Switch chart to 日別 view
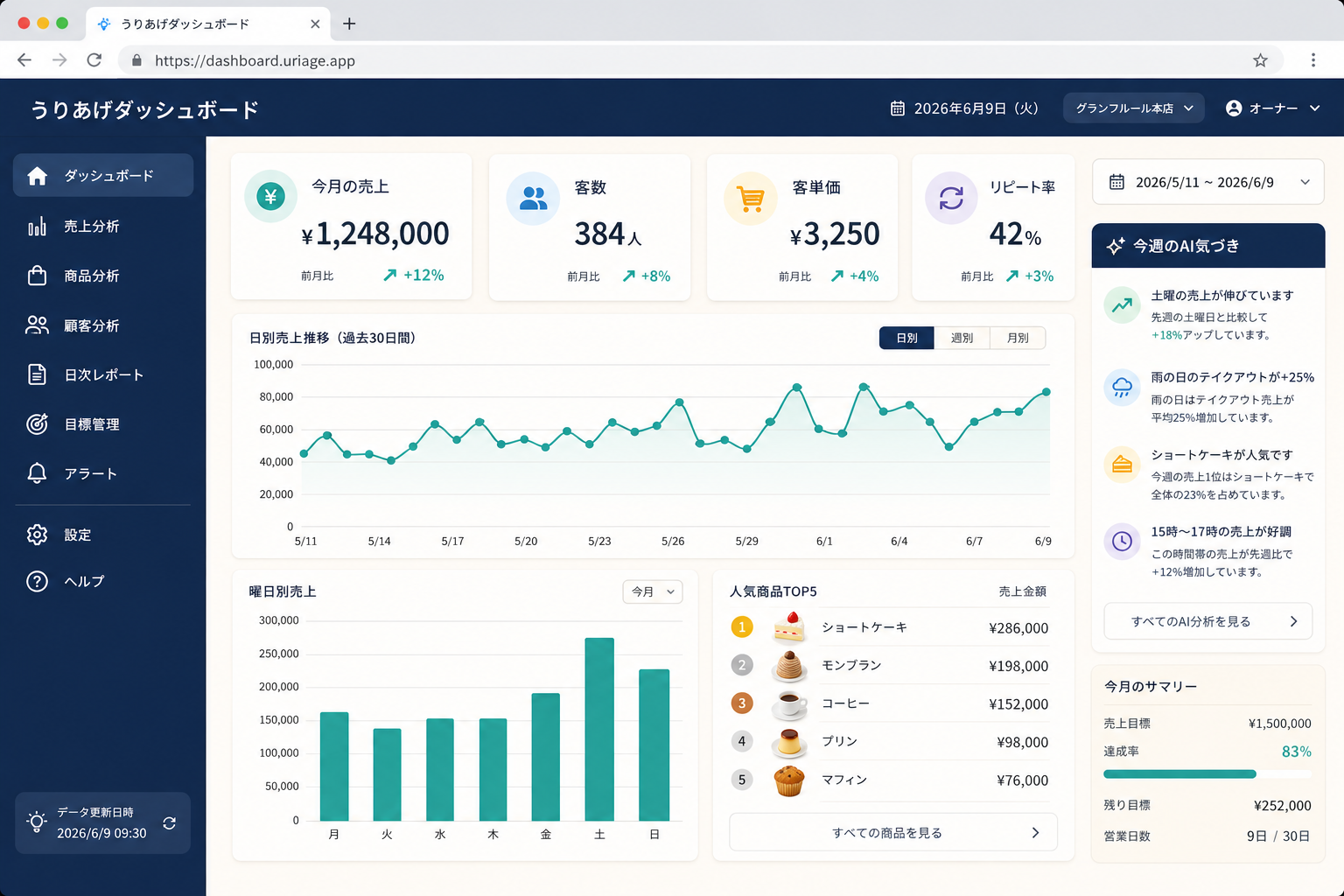Image resolution: width=1344 pixels, height=896 pixels. point(906,338)
